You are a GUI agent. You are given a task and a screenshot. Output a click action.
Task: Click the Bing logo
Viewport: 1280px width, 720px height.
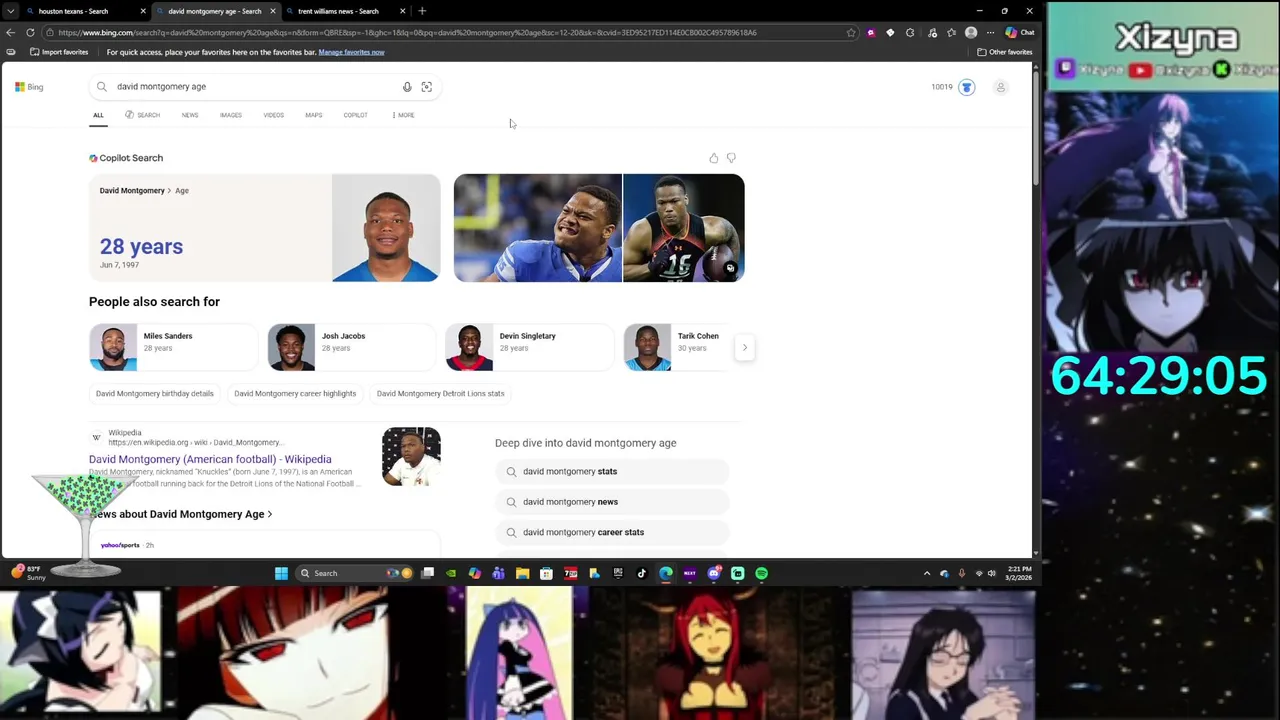click(29, 87)
